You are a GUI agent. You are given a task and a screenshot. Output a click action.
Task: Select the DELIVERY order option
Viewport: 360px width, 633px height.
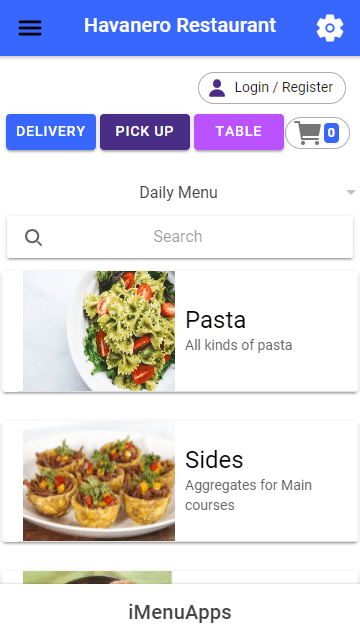51,132
